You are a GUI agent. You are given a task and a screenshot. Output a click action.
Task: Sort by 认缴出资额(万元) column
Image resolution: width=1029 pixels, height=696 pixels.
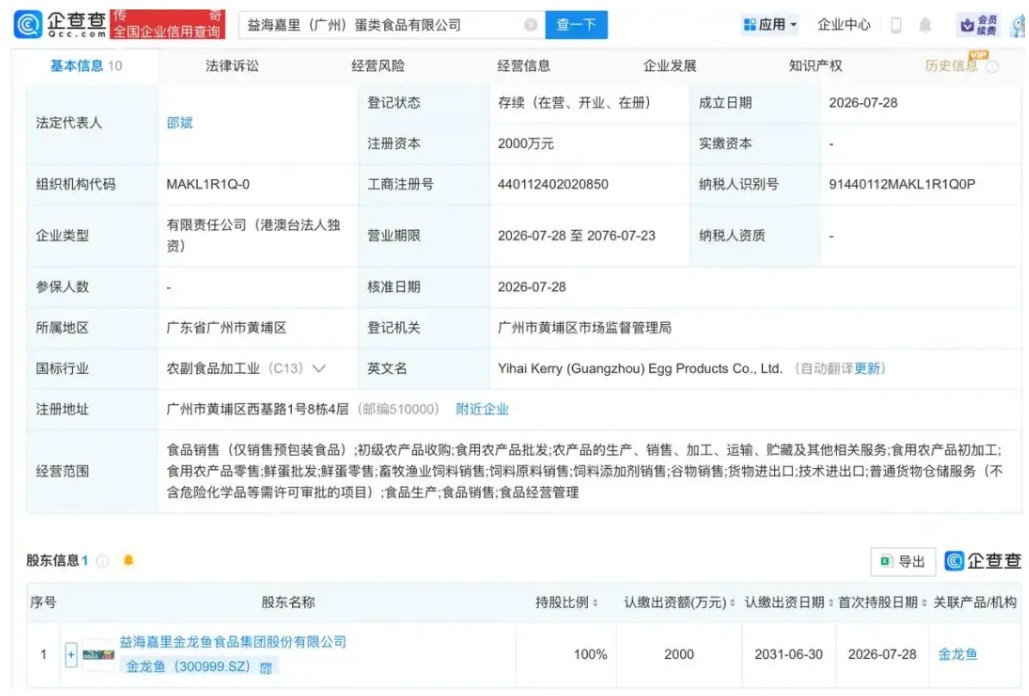(732, 603)
